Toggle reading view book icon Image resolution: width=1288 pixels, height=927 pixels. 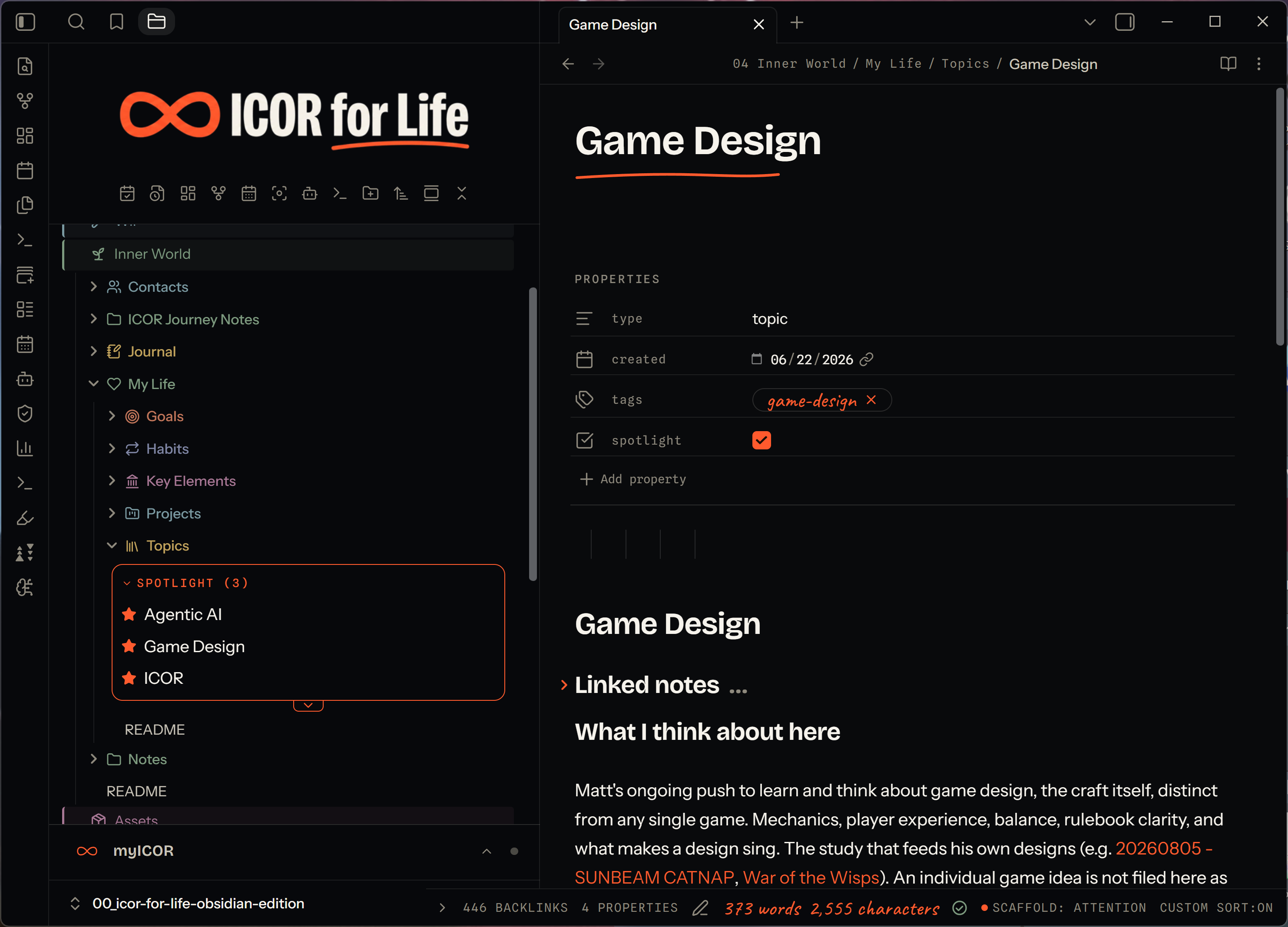point(1228,63)
